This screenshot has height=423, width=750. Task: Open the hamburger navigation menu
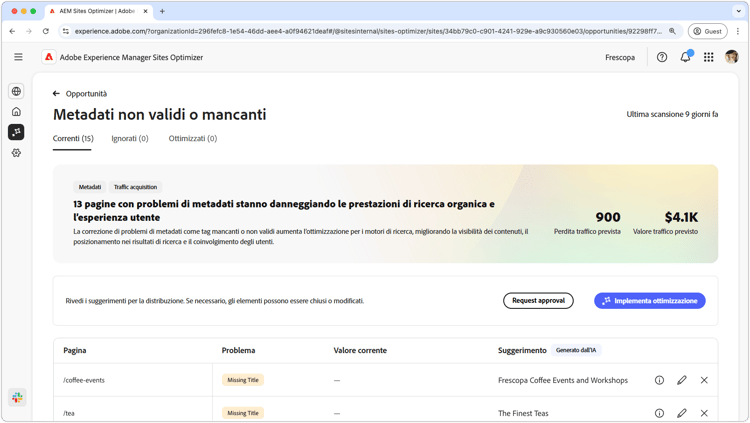click(18, 57)
